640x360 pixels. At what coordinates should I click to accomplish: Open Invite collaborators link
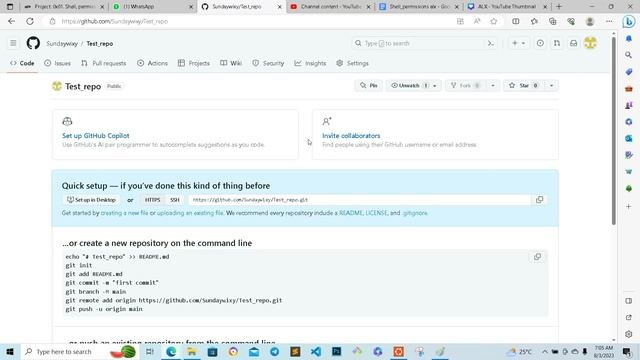tap(351, 136)
